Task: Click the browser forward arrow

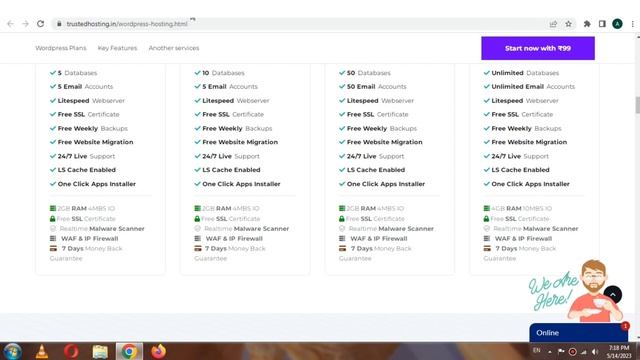Action: point(25,24)
